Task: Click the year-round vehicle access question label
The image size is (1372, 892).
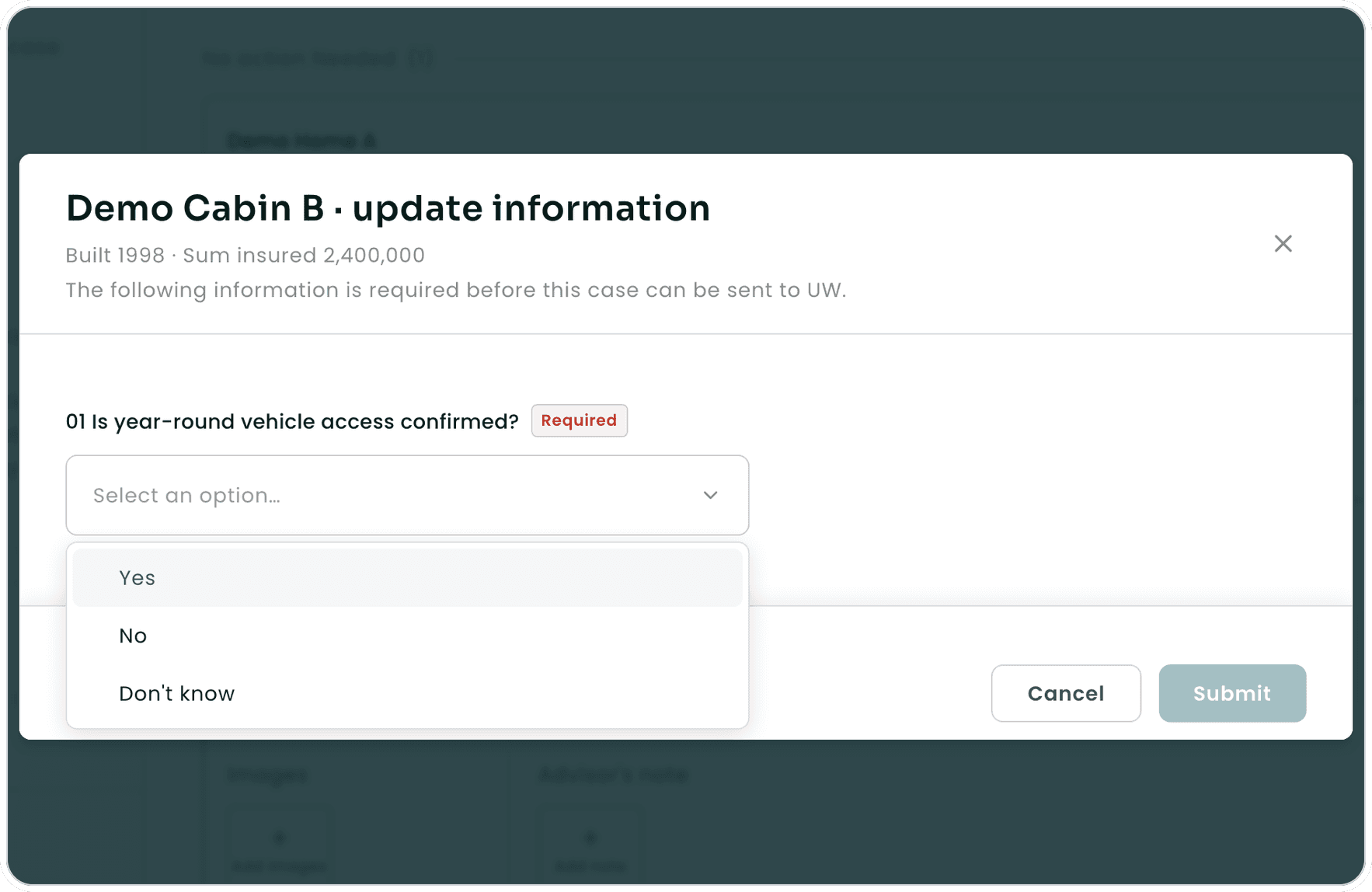Action: click(x=292, y=421)
